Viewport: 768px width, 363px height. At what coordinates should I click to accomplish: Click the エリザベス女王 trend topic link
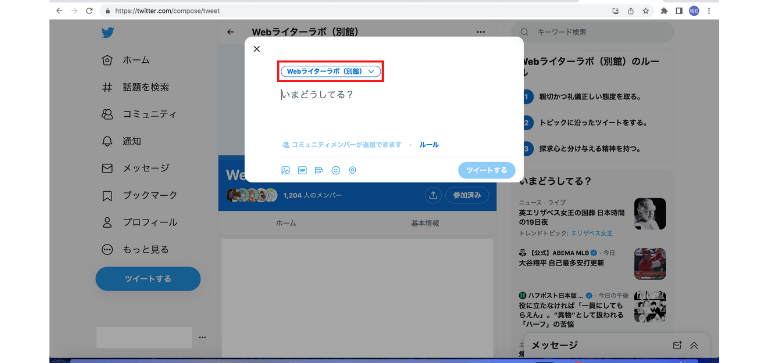tap(591, 233)
